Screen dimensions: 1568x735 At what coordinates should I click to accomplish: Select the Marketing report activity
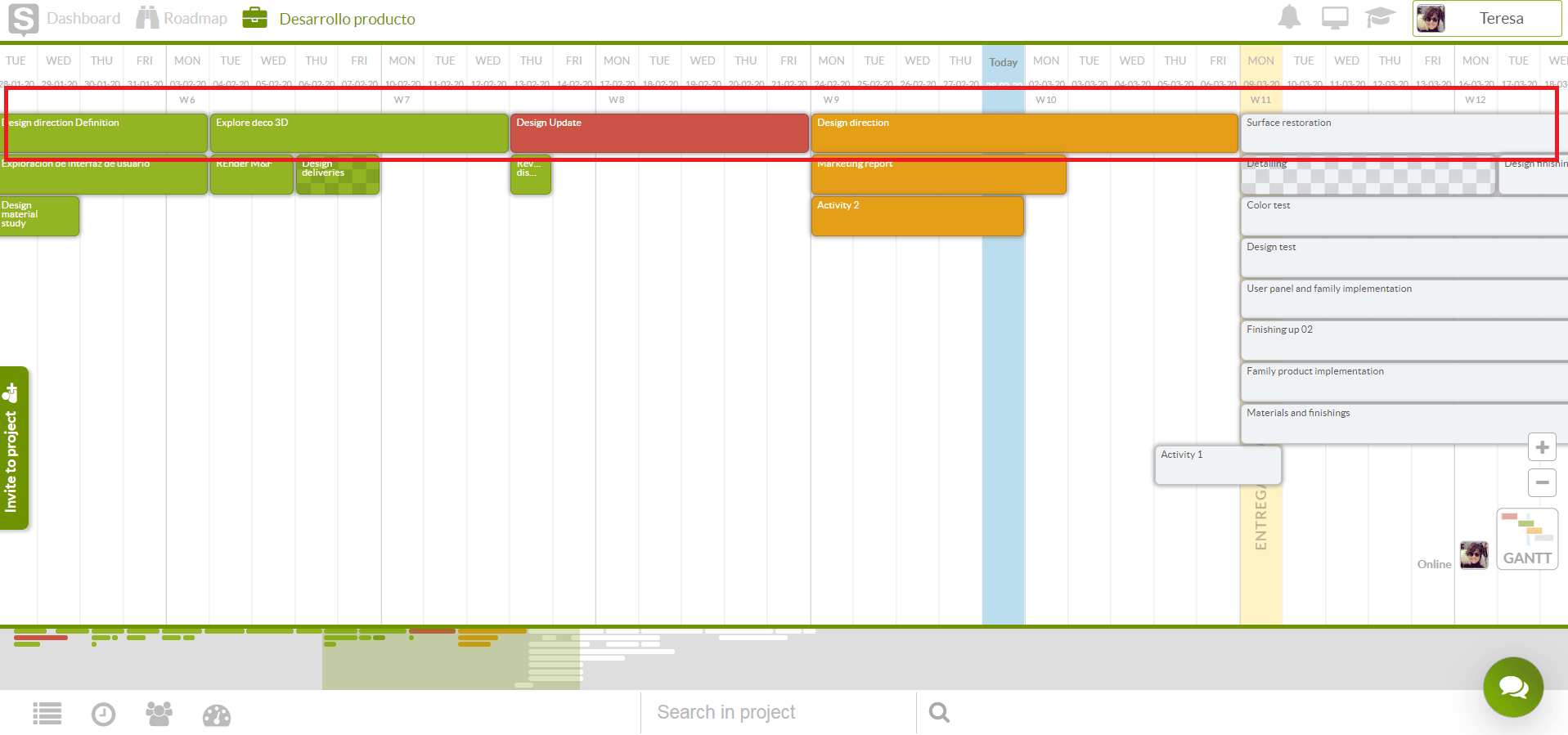click(938, 174)
